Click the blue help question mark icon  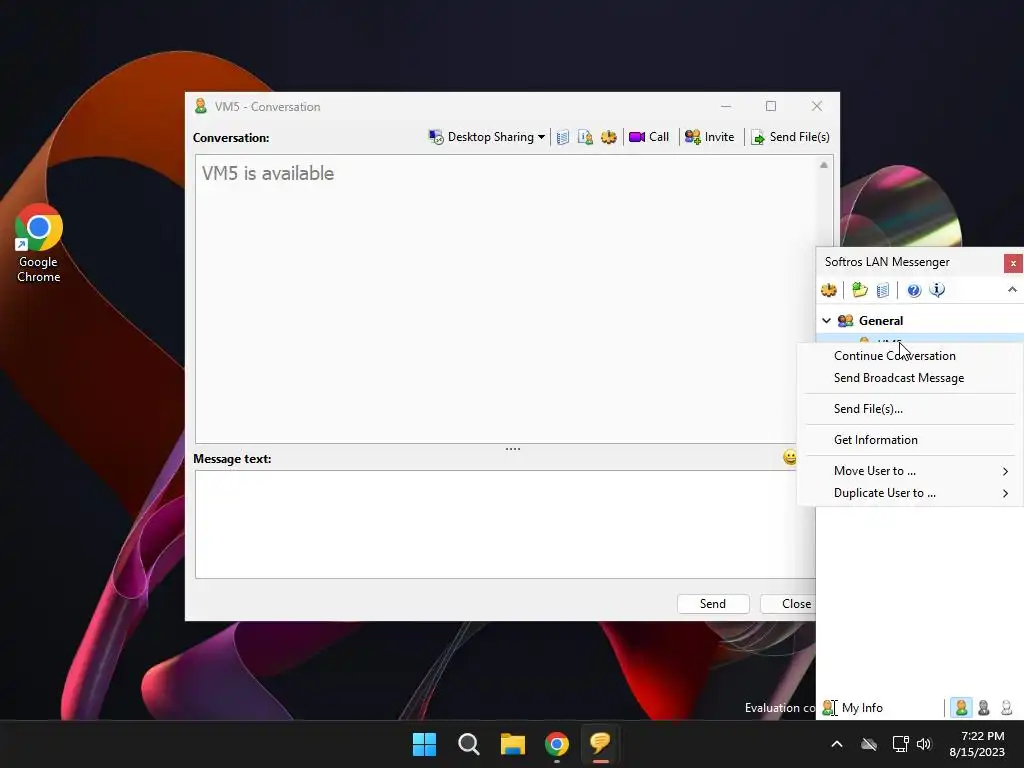point(914,290)
